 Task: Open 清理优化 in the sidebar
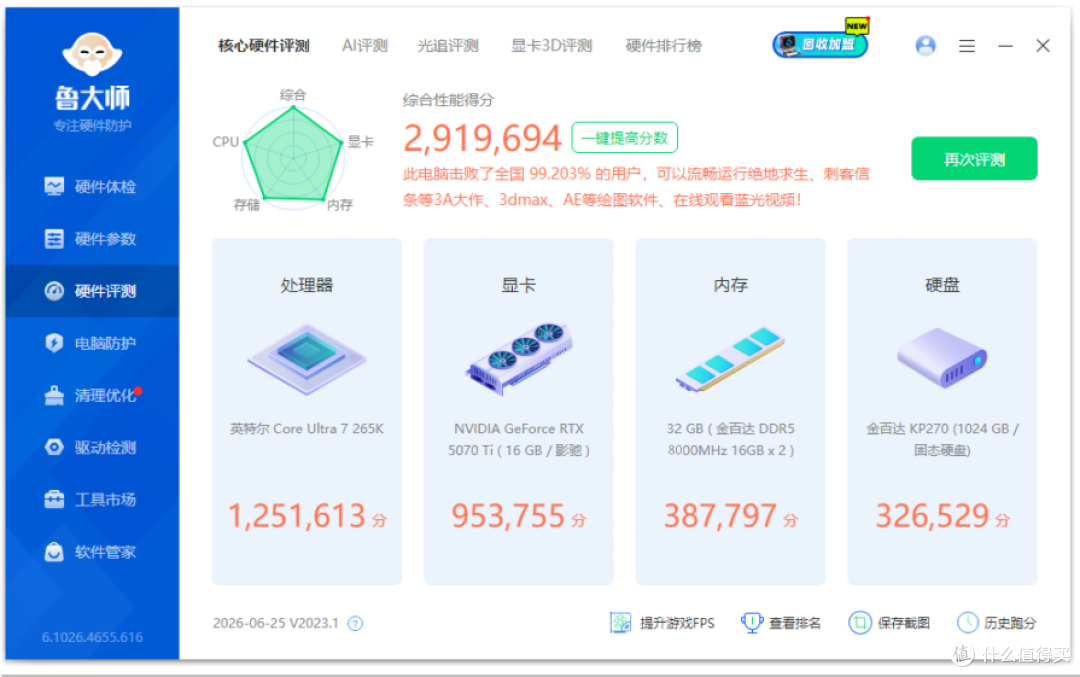pyautogui.click(x=92, y=395)
